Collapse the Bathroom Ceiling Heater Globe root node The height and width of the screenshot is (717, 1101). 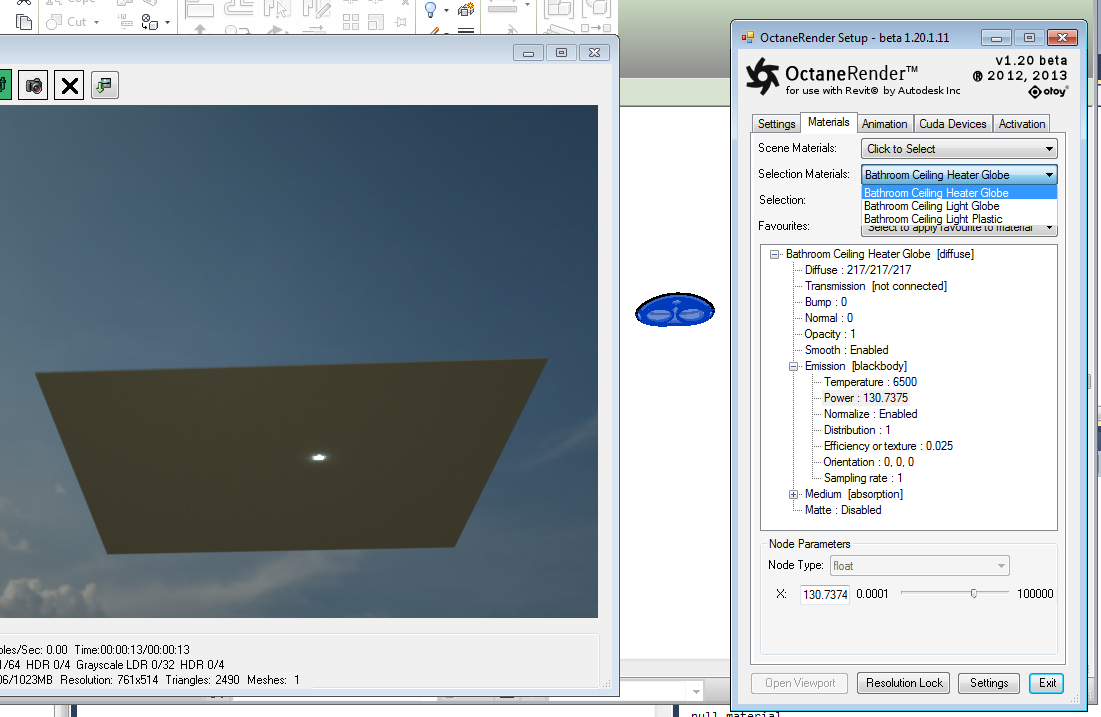point(774,254)
